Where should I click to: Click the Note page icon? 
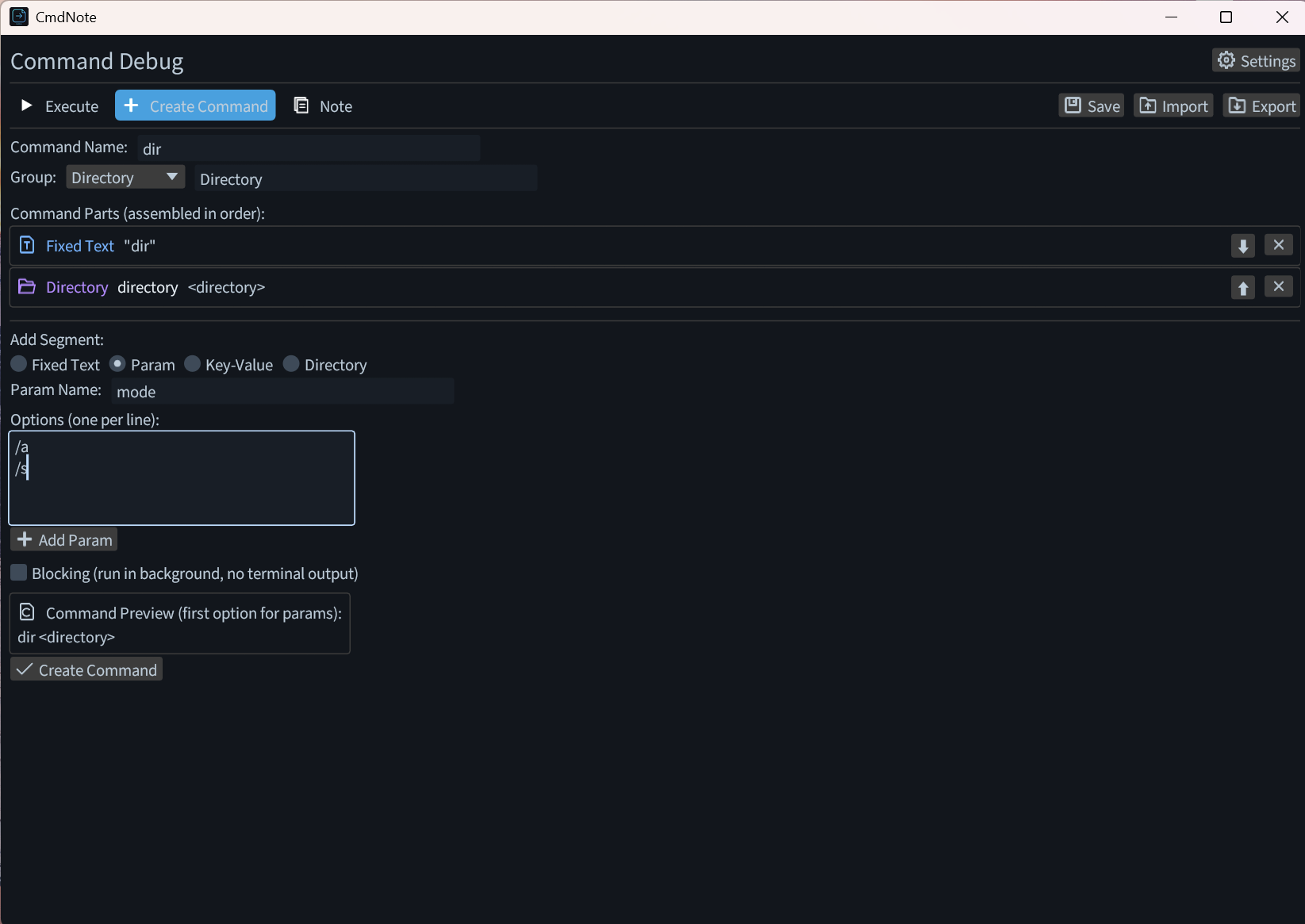(301, 105)
